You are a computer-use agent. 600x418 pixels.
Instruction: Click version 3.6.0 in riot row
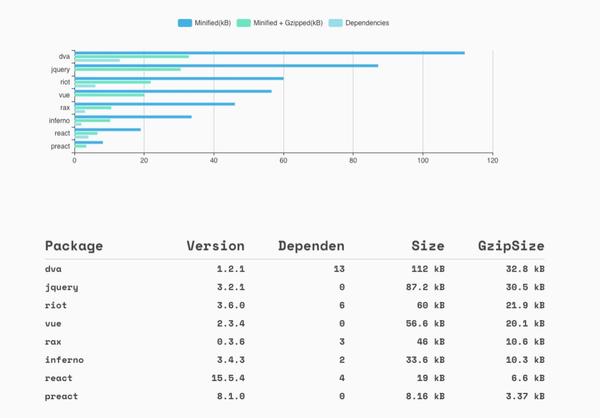click(x=231, y=305)
